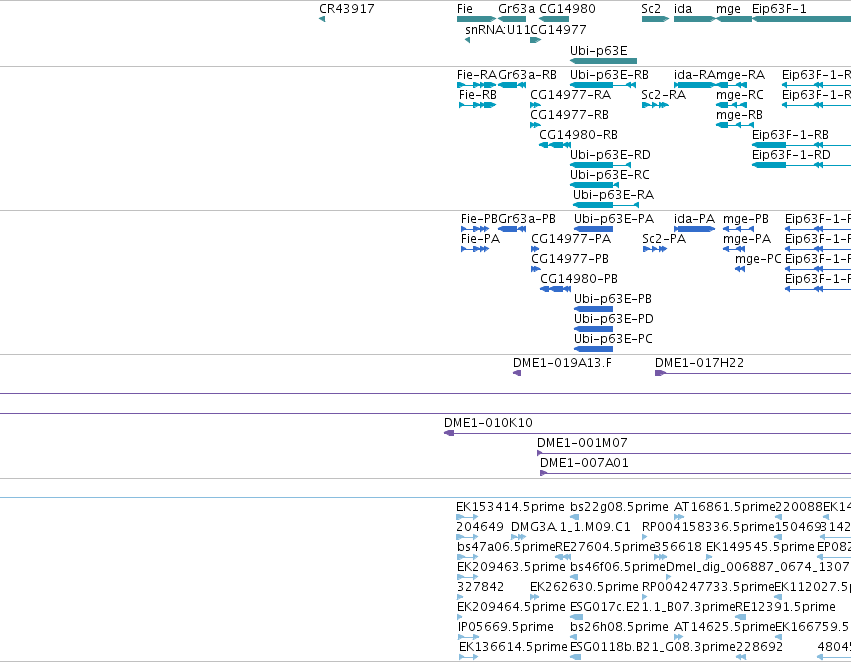Click protein Sc2-PA
Screen dimensions: 851x662
pos(664,239)
